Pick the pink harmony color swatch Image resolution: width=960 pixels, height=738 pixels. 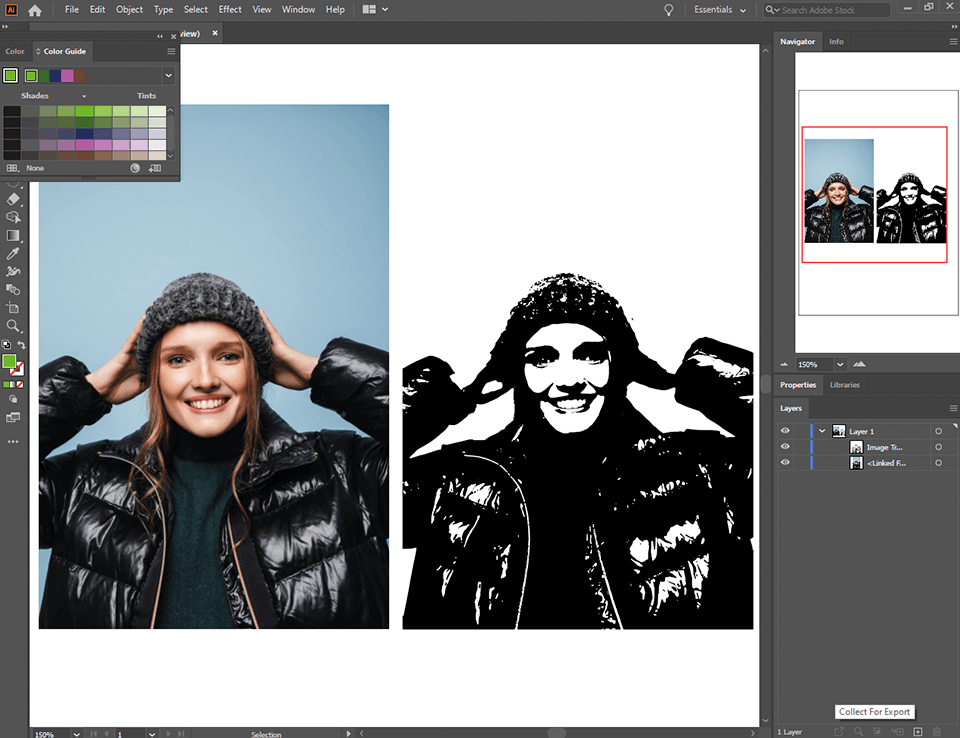click(67, 75)
